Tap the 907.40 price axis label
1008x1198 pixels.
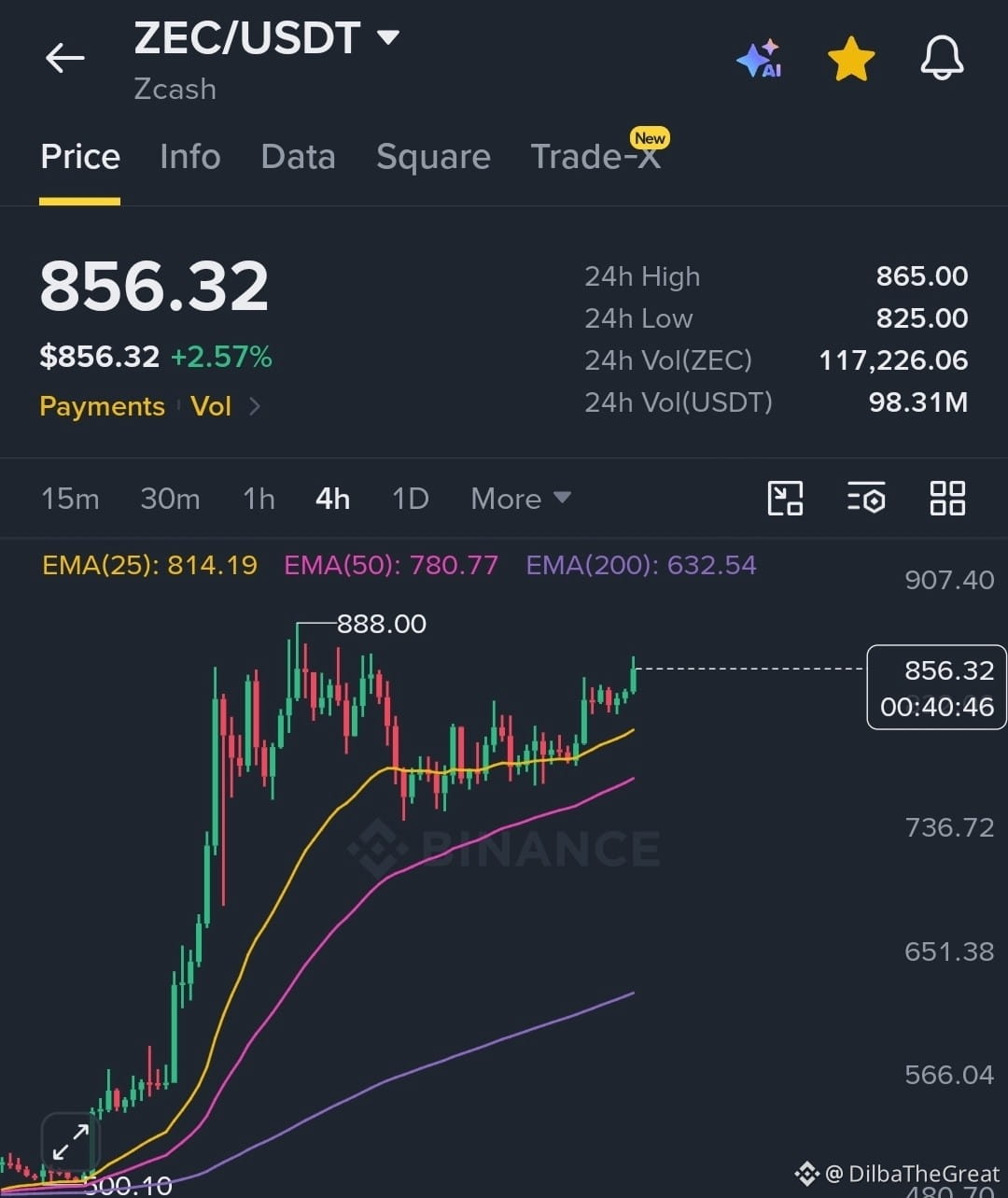(949, 580)
